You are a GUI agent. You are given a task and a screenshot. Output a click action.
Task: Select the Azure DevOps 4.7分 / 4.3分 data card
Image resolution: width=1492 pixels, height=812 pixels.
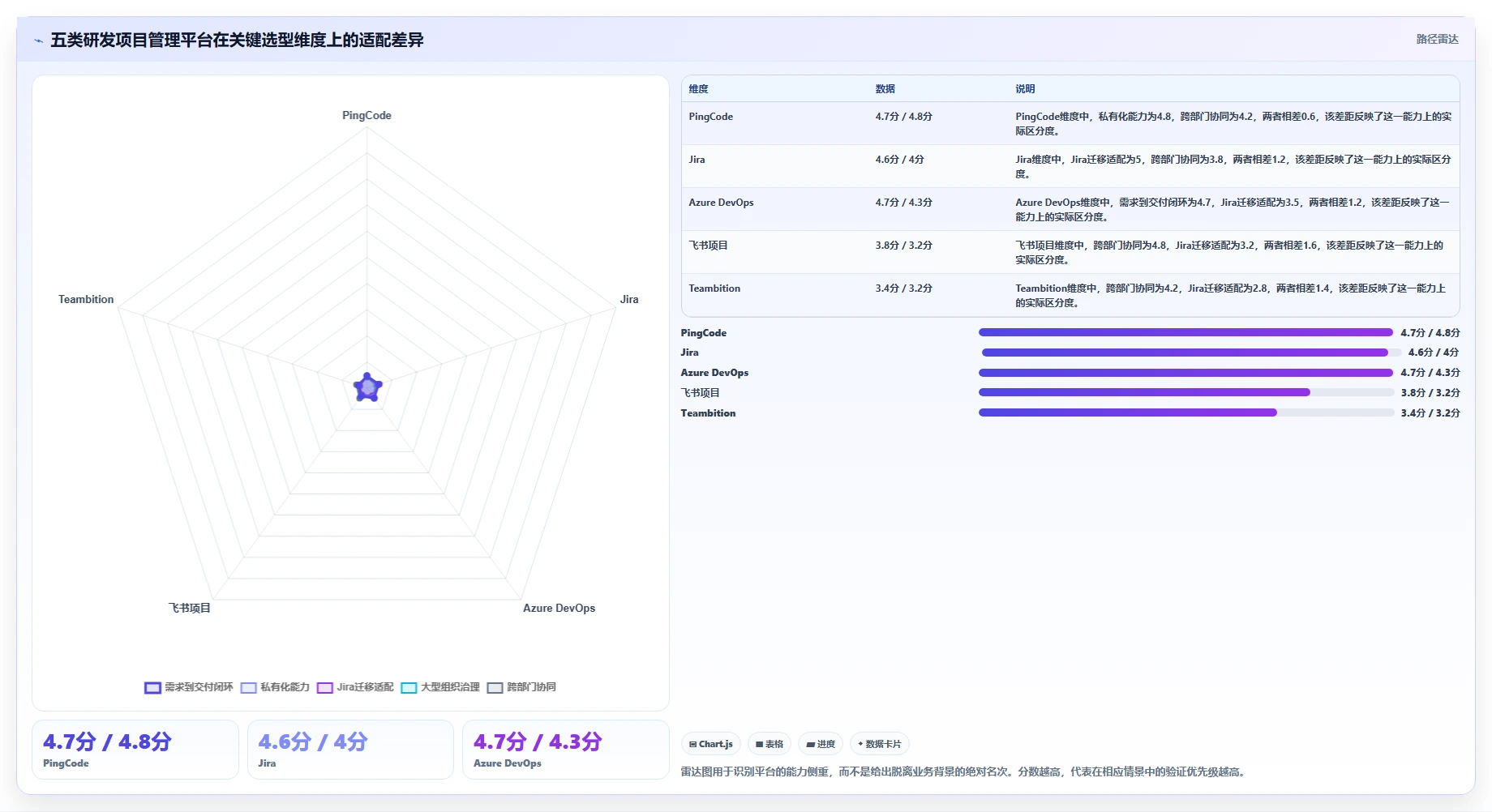point(566,750)
